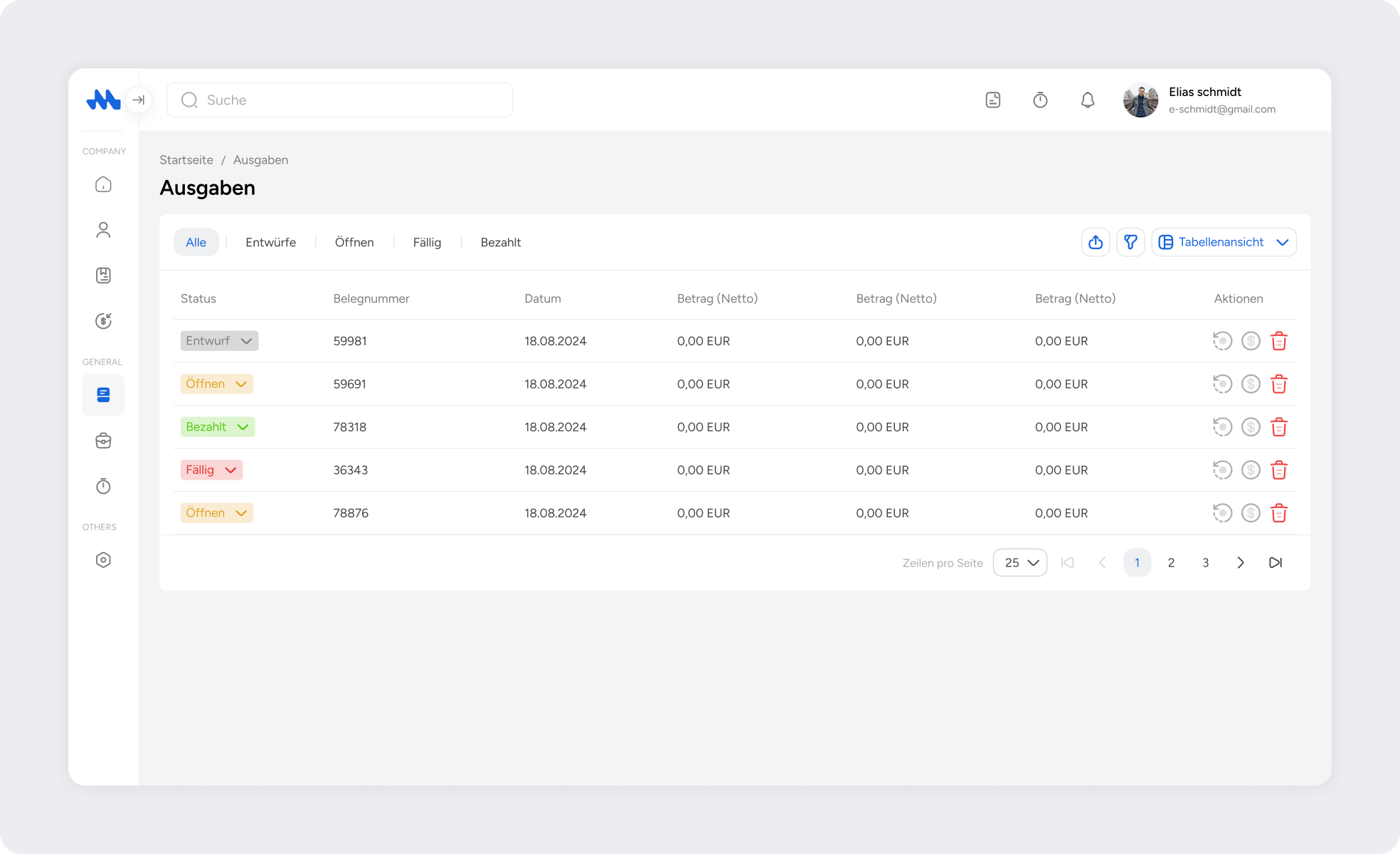This screenshot has height=854, width=1400.
Task: Switch to the Bezahlt tab
Action: pos(500,242)
